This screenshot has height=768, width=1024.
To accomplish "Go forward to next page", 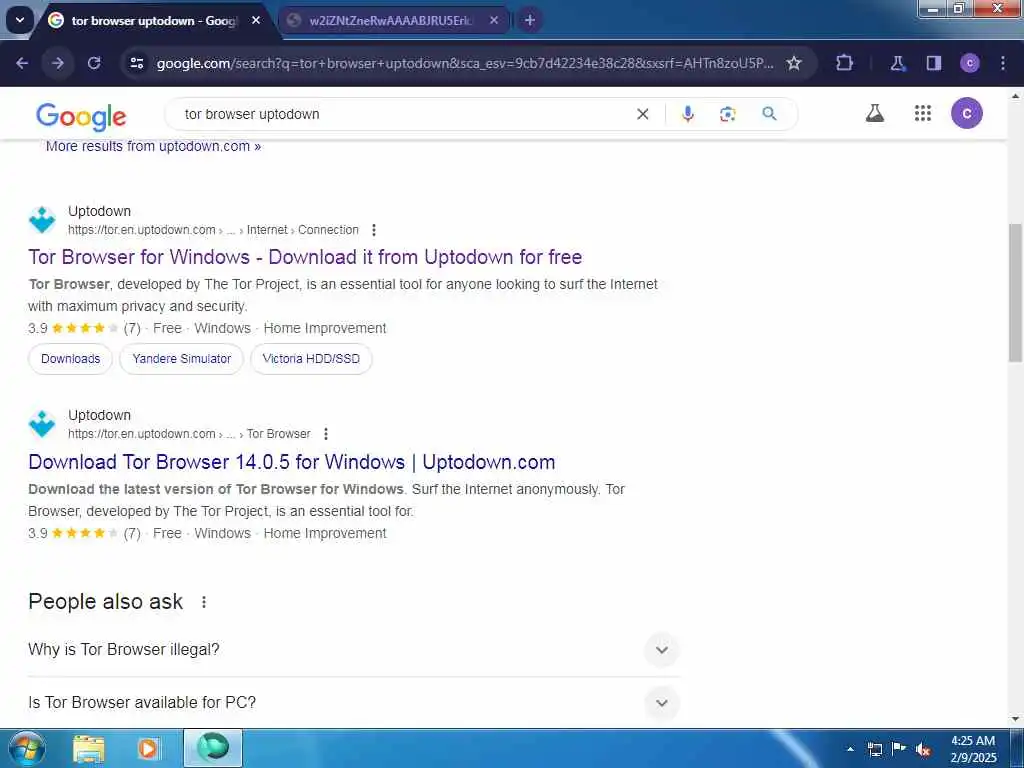I will (58, 63).
